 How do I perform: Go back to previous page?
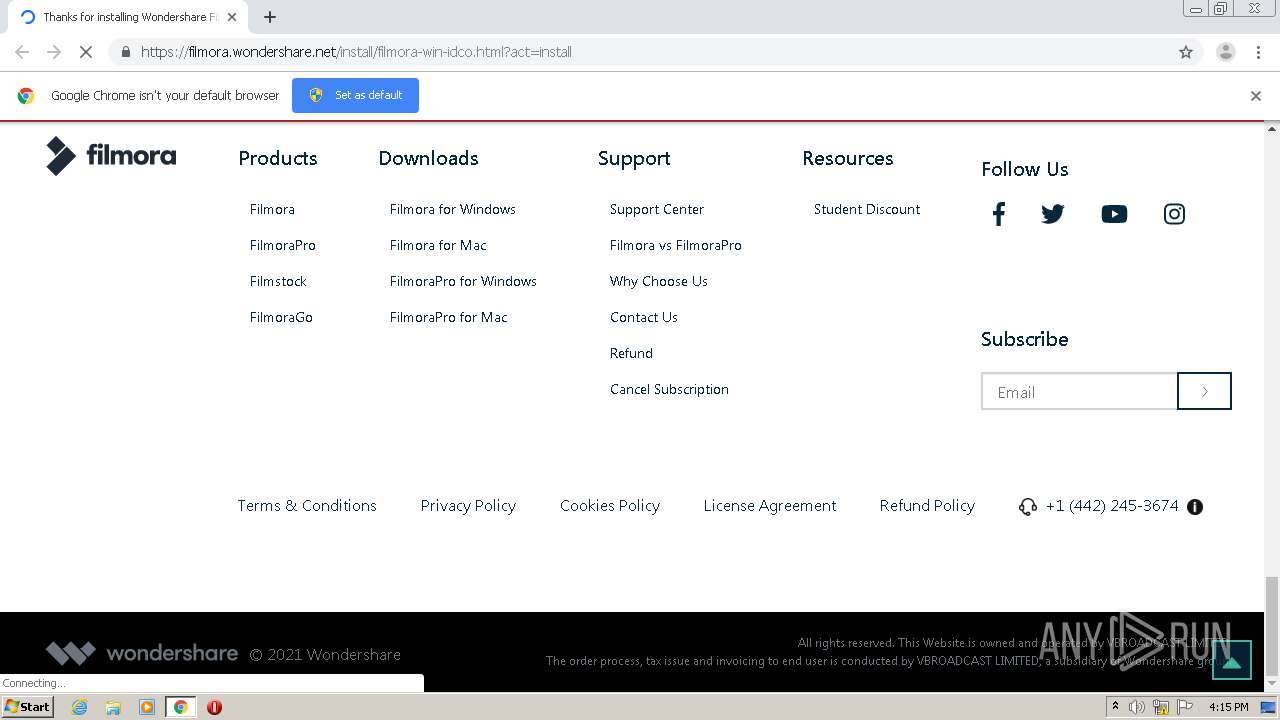[x=22, y=52]
